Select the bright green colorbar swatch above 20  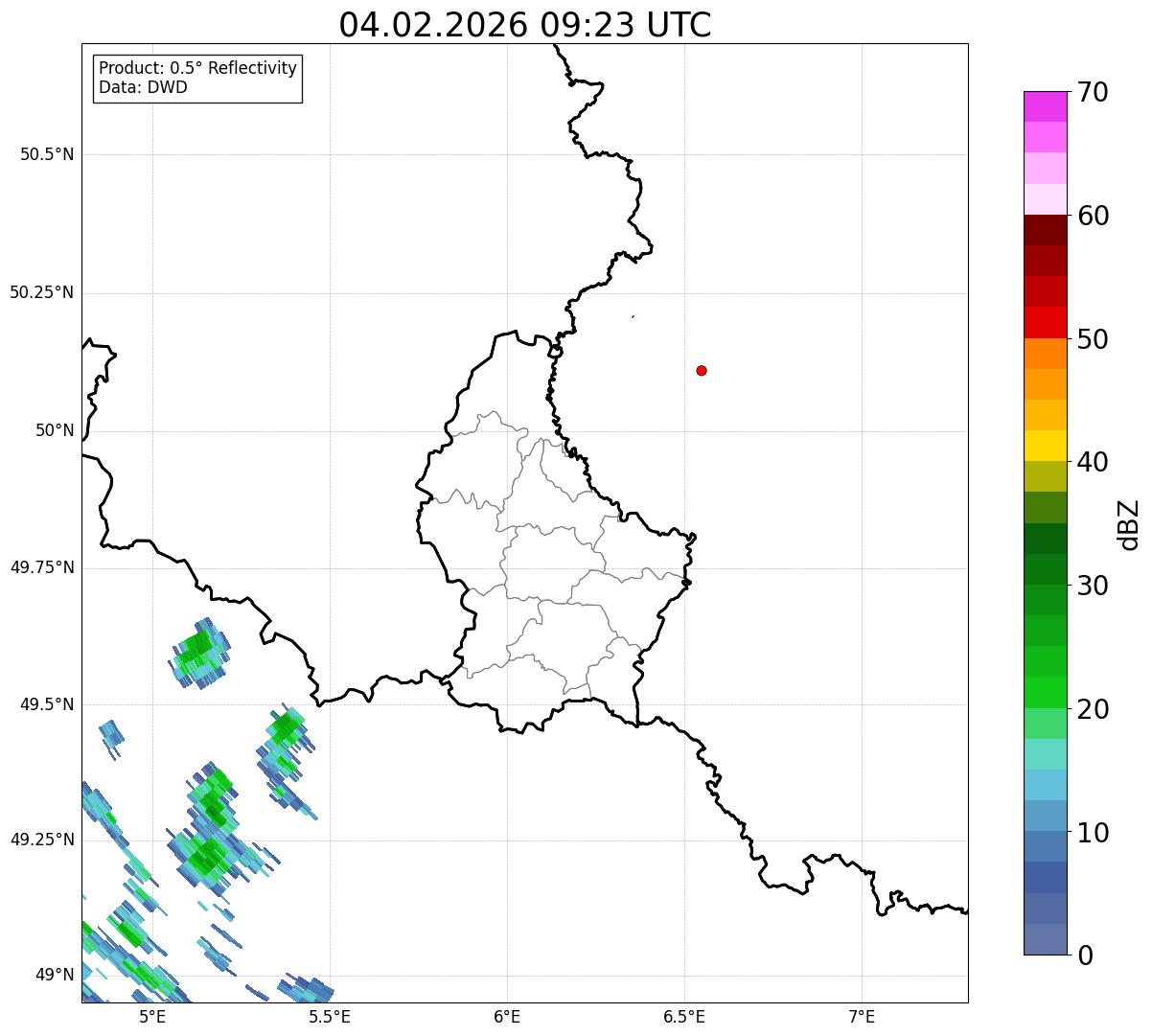(1045, 692)
